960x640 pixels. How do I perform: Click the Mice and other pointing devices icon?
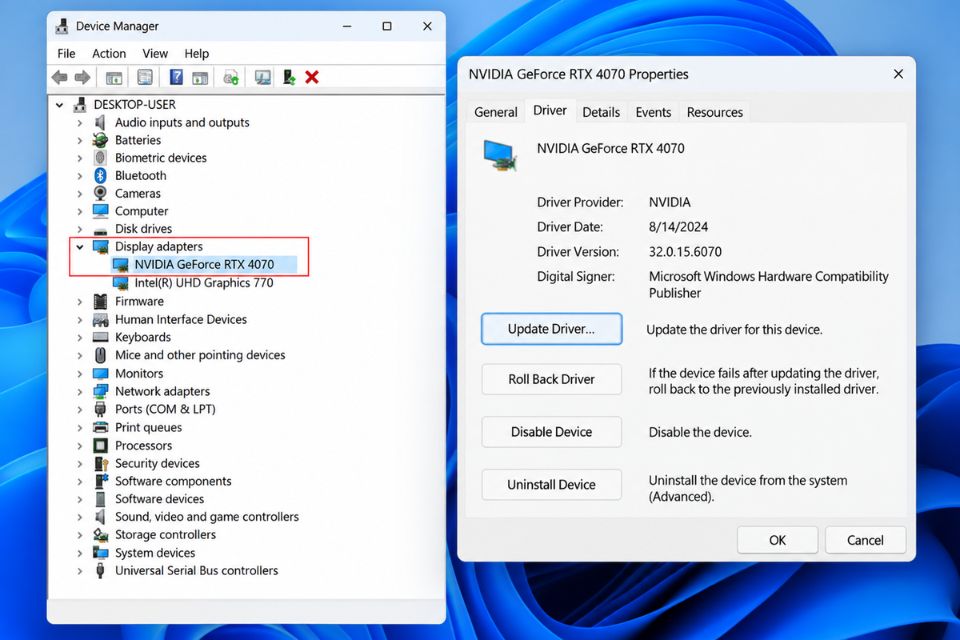pos(100,355)
